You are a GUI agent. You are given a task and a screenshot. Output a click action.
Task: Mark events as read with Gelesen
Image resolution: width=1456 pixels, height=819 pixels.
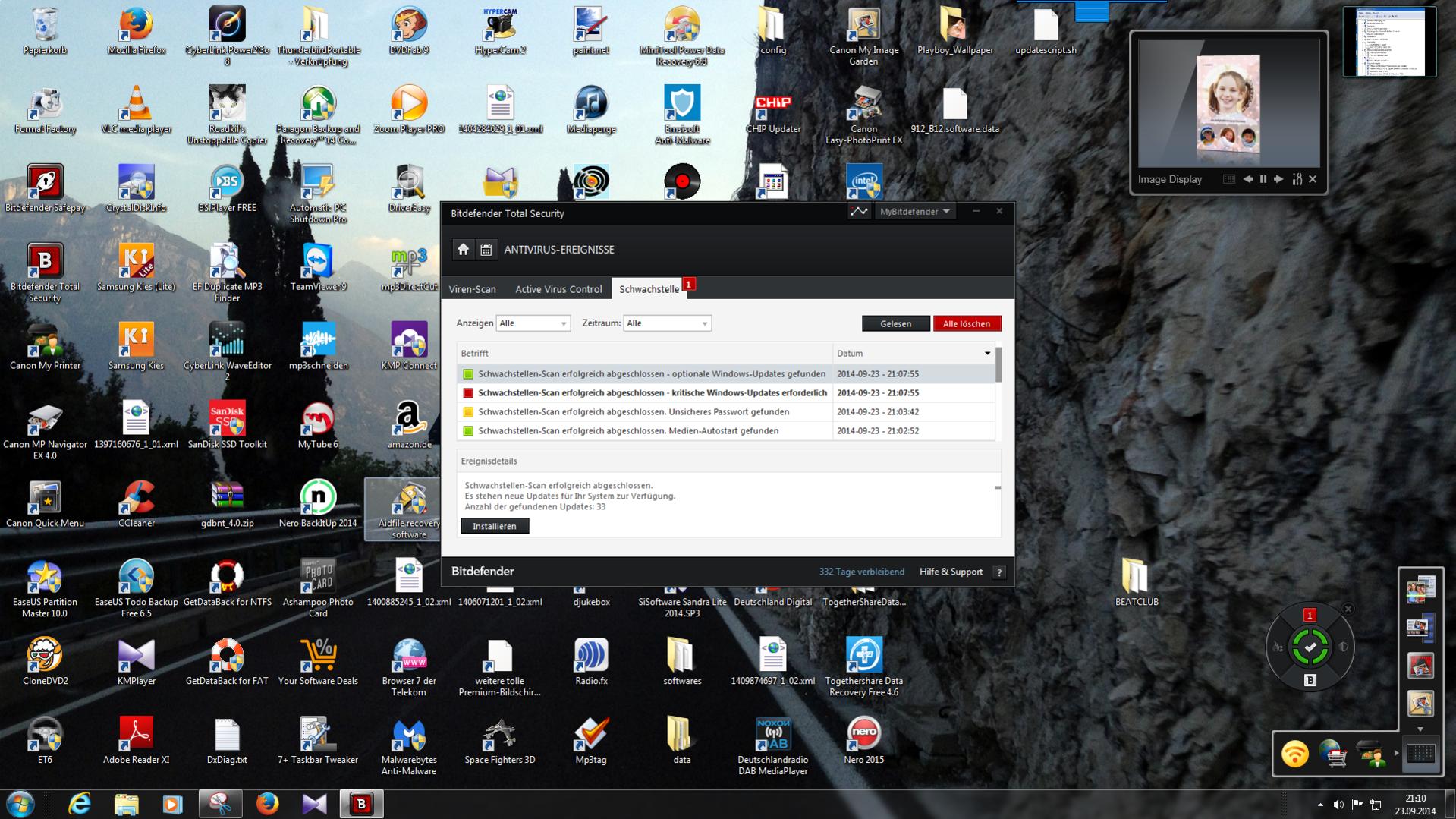(x=896, y=324)
